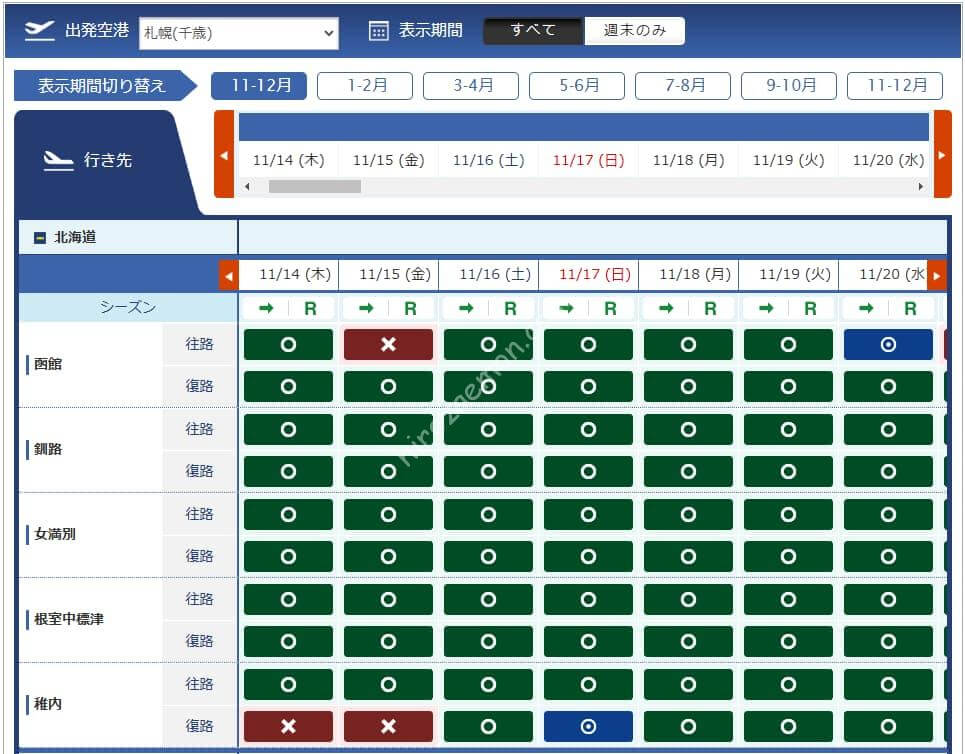Image resolution: width=965 pixels, height=754 pixels.
Task: Select the すべて display period toggle
Action: [533, 30]
